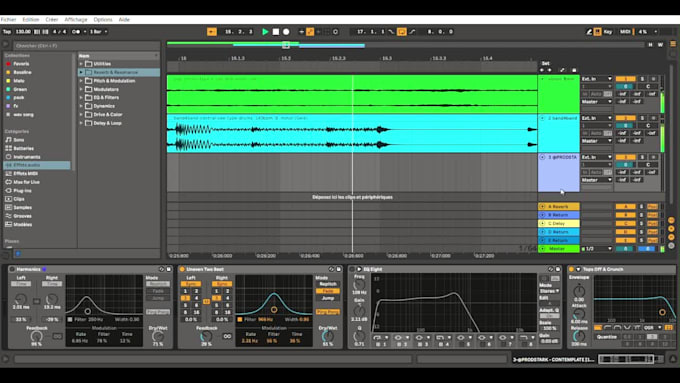680x383 pixels.
Task: Click Harmonics Feedback knob
Action: coord(36,336)
